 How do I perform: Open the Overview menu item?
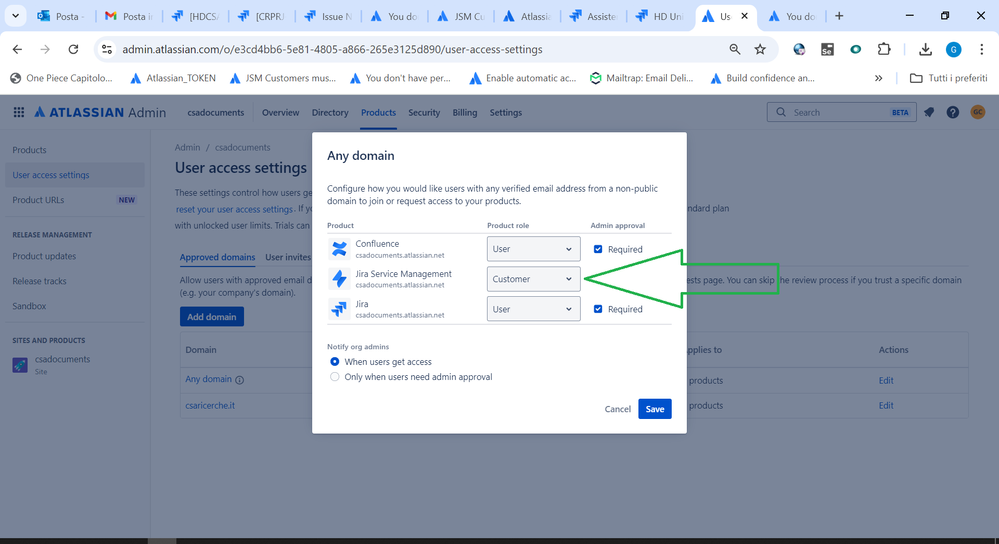[280, 112]
